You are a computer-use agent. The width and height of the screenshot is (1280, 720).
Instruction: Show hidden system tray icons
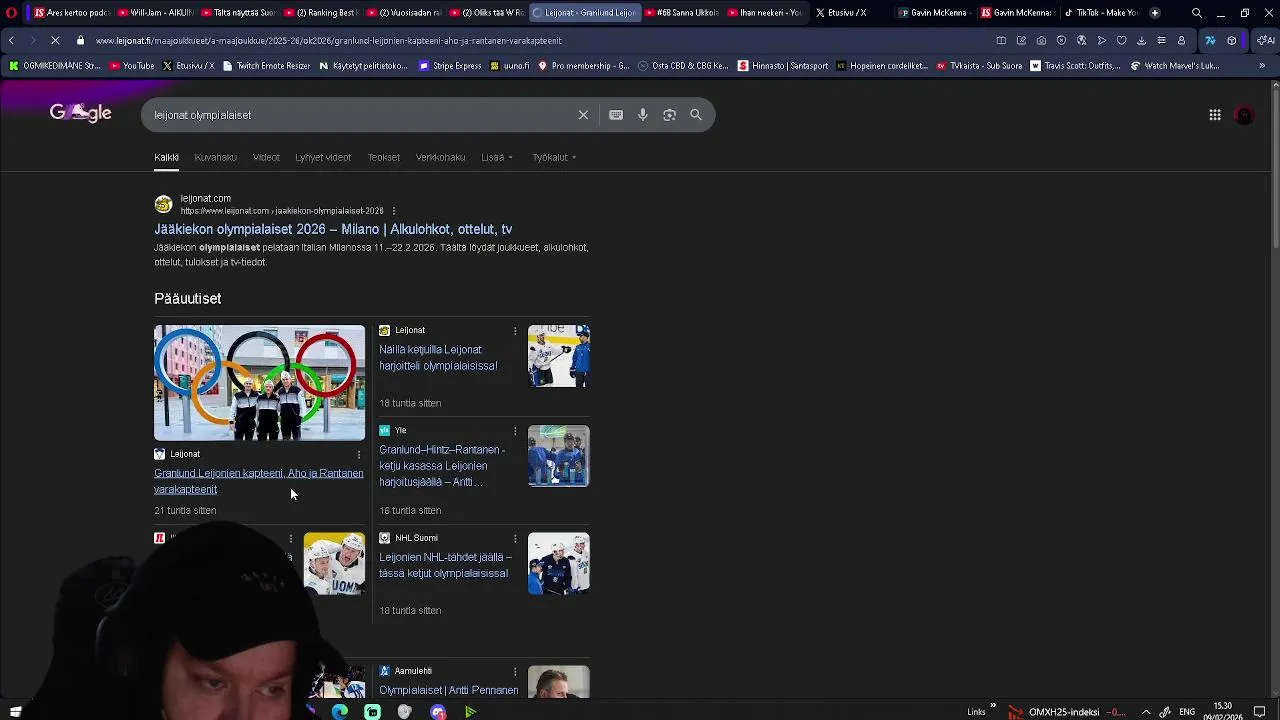(1146, 712)
